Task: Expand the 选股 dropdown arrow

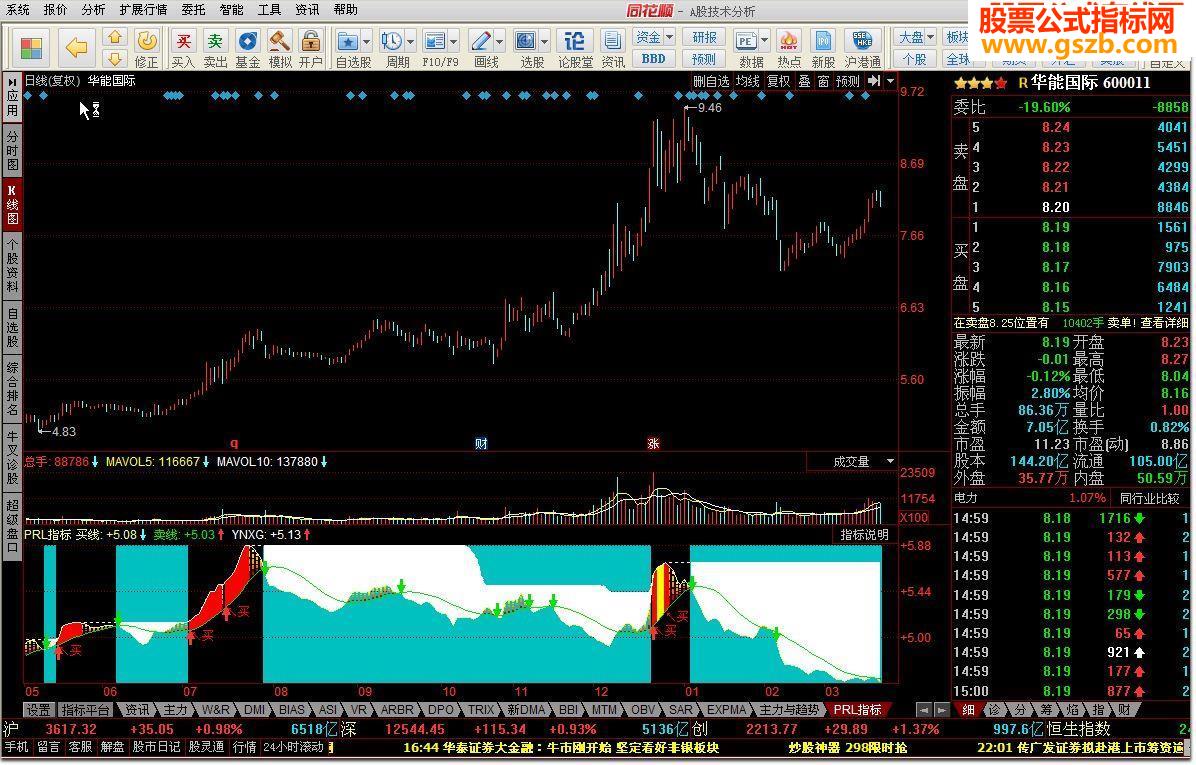Action: coord(545,41)
